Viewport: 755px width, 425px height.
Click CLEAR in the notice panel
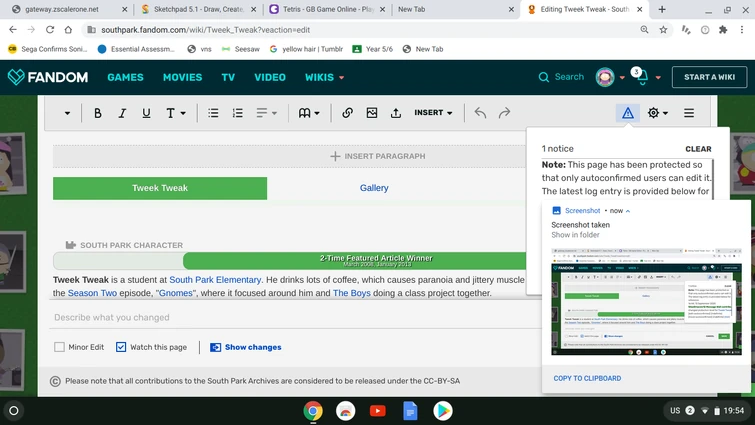point(698,149)
